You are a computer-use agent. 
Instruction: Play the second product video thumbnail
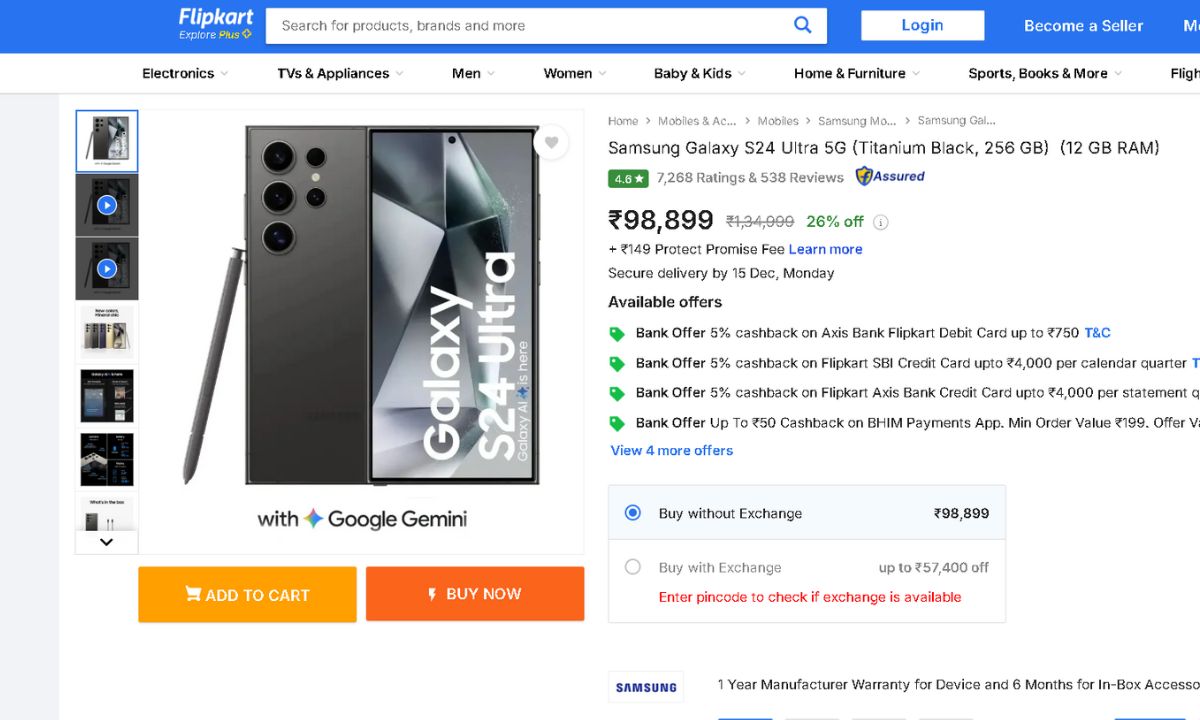tap(107, 269)
